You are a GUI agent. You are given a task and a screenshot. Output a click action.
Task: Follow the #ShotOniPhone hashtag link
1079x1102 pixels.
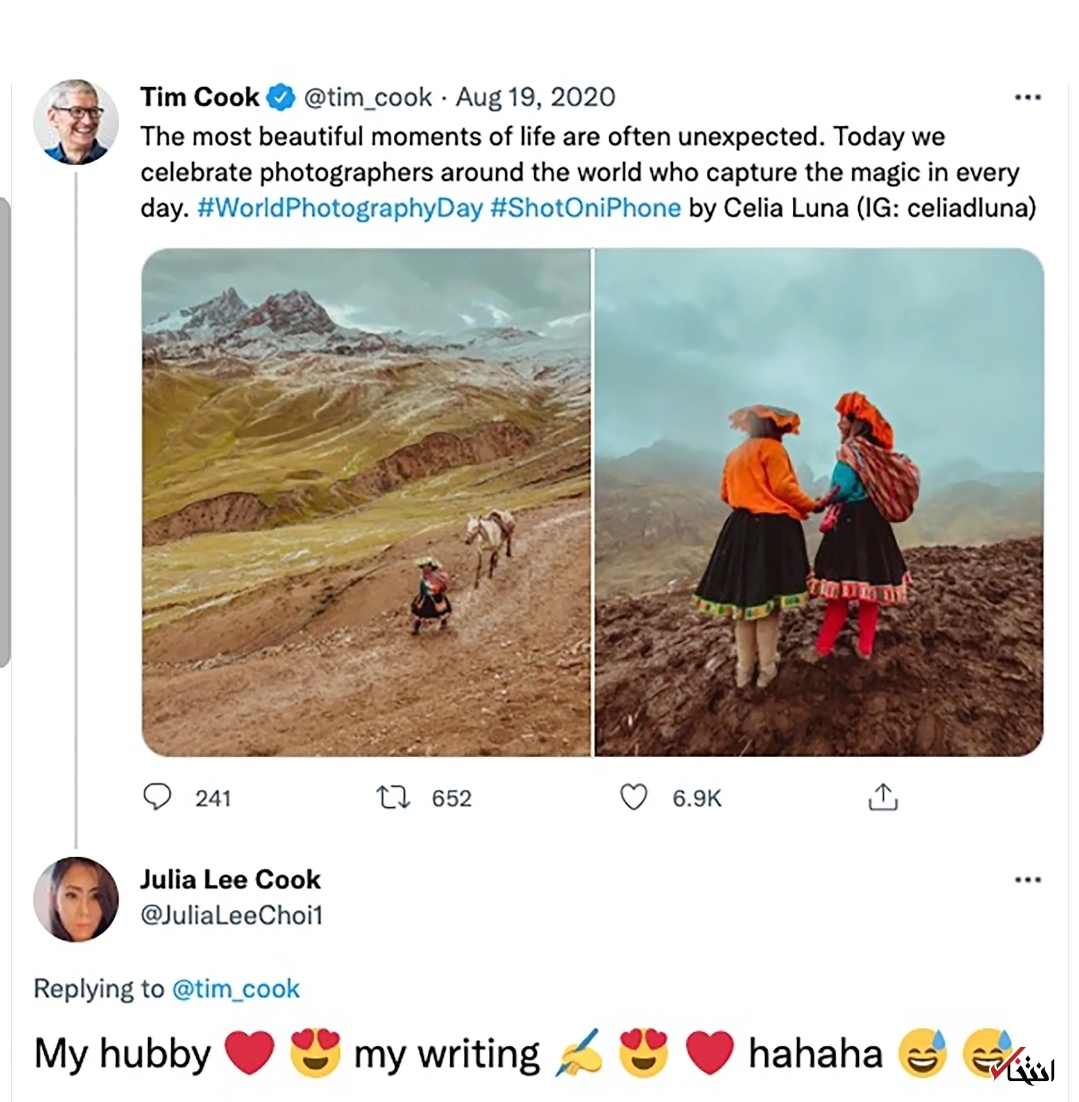click(586, 209)
